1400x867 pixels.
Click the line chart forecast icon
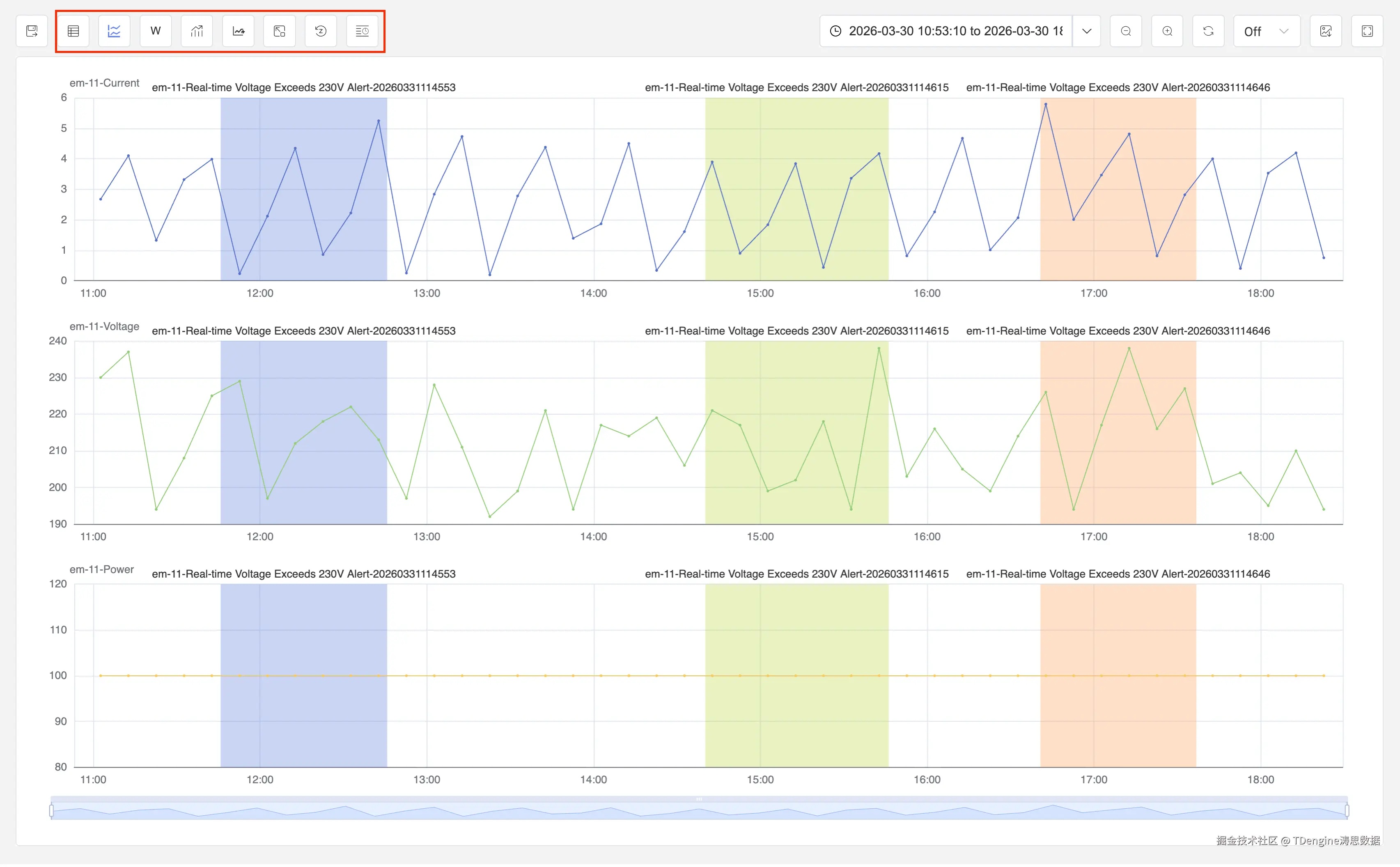pos(239,31)
